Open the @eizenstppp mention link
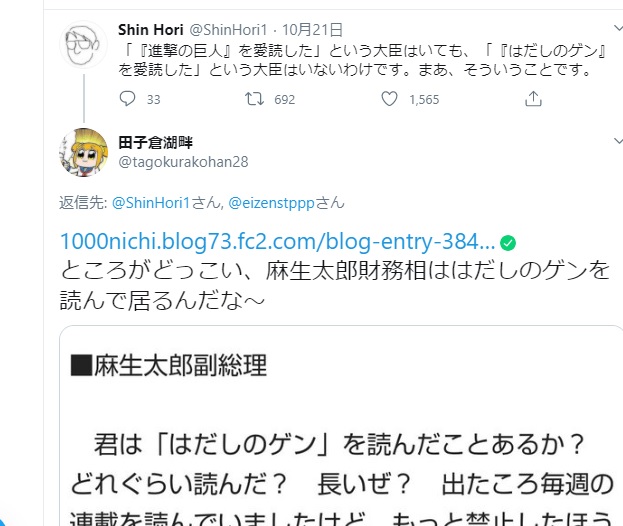Image resolution: width=623 pixels, height=526 pixels. pos(271,203)
